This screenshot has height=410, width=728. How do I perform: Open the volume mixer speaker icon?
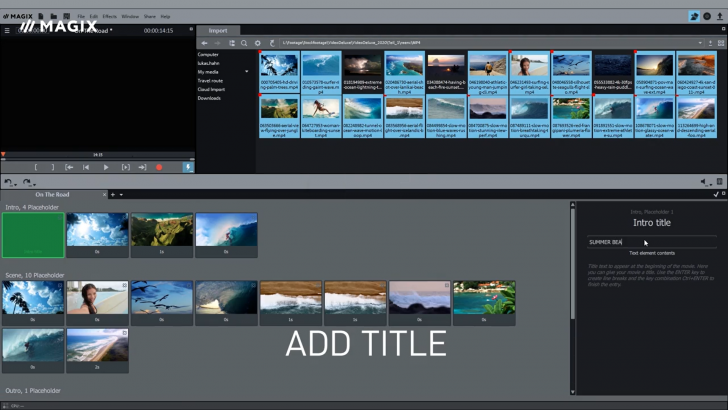click(704, 182)
